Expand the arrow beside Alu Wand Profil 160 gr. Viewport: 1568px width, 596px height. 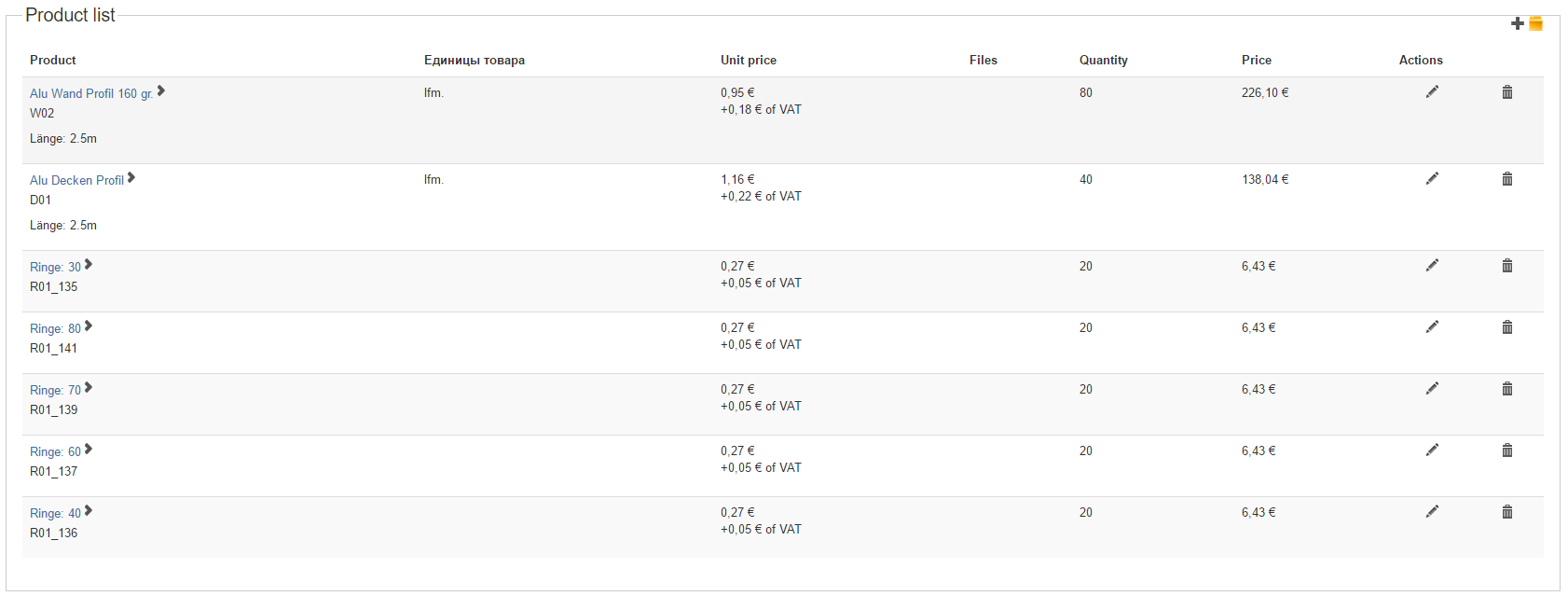(x=161, y=90)
